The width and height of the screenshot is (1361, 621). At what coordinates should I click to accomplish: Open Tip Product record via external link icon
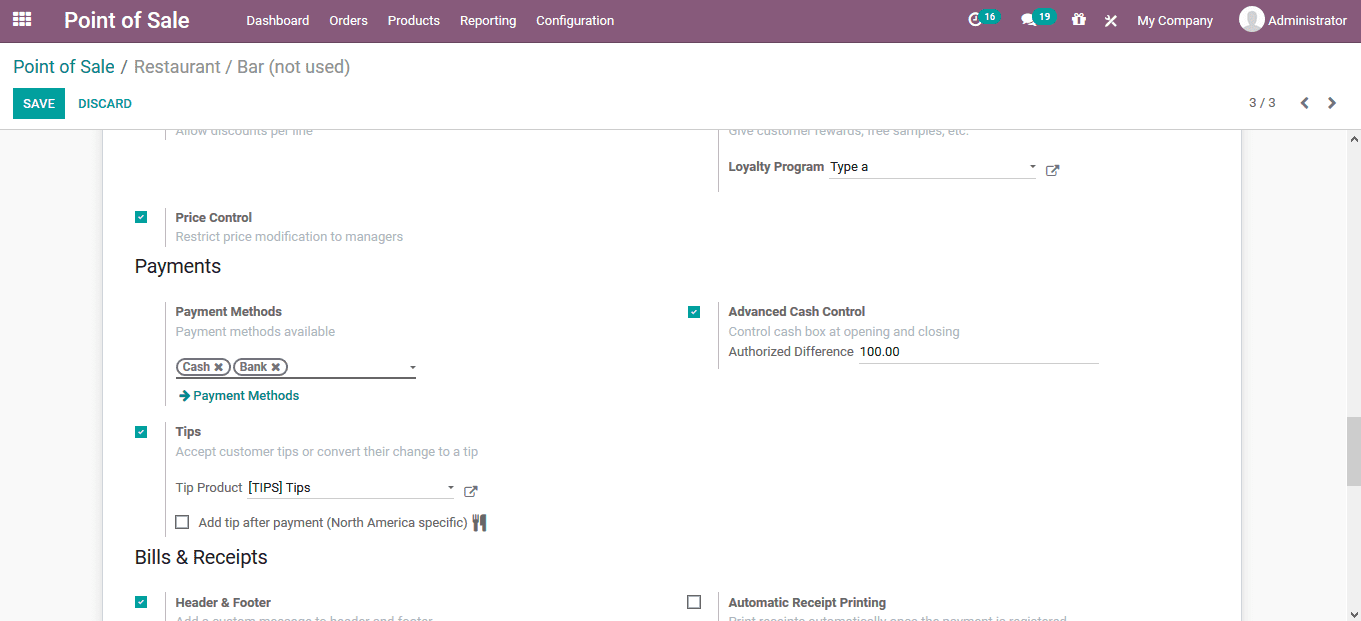tap(470, 491)
